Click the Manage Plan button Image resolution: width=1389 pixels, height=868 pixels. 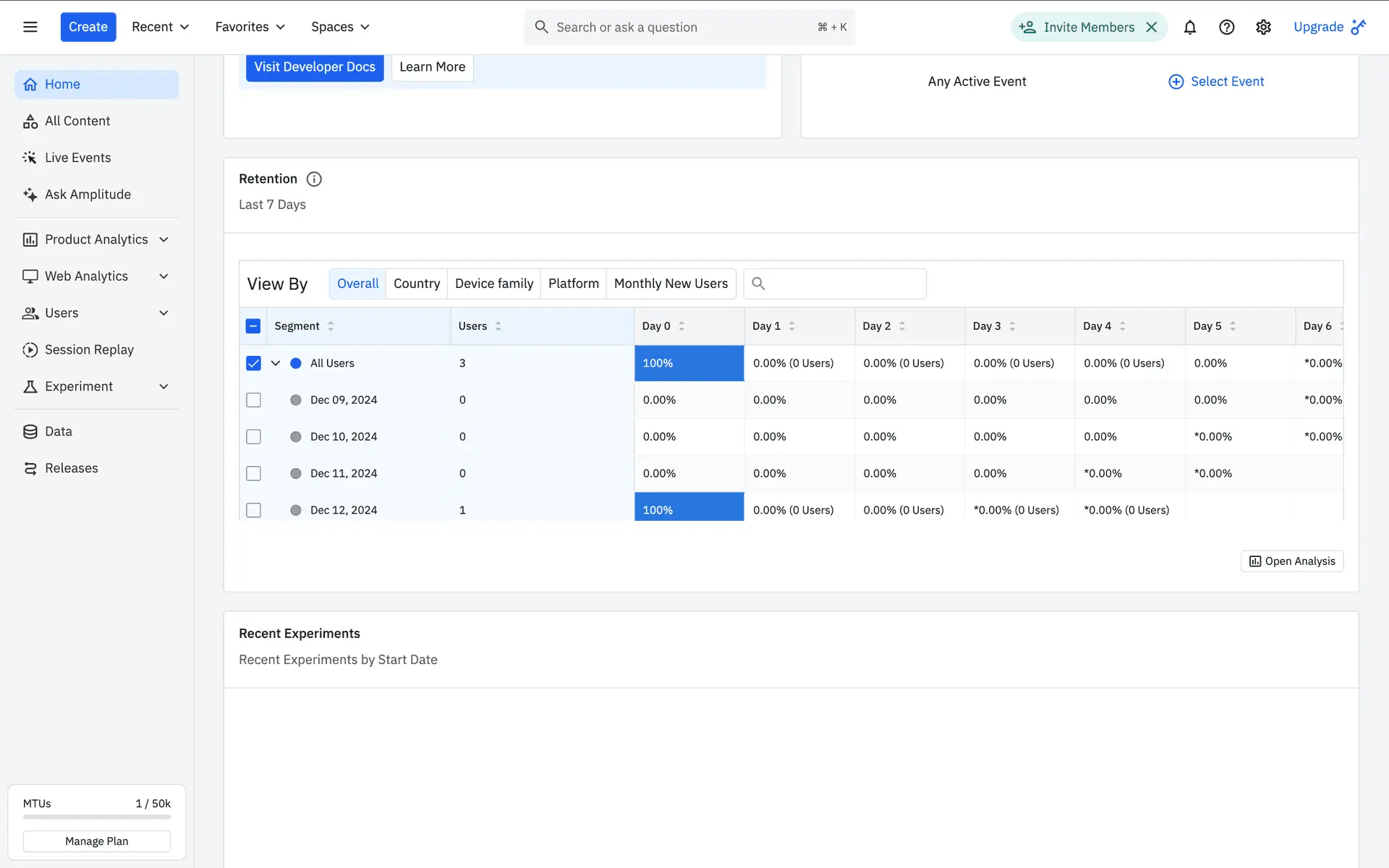[x=97, y=841]
